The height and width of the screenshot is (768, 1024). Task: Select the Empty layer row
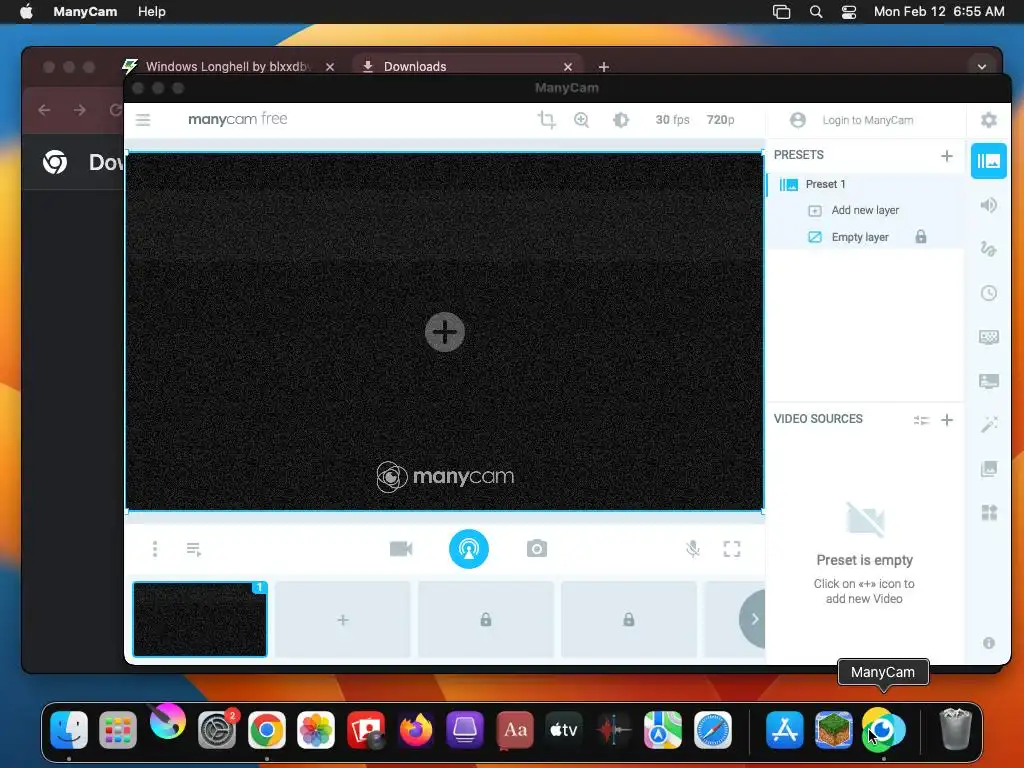865,237
